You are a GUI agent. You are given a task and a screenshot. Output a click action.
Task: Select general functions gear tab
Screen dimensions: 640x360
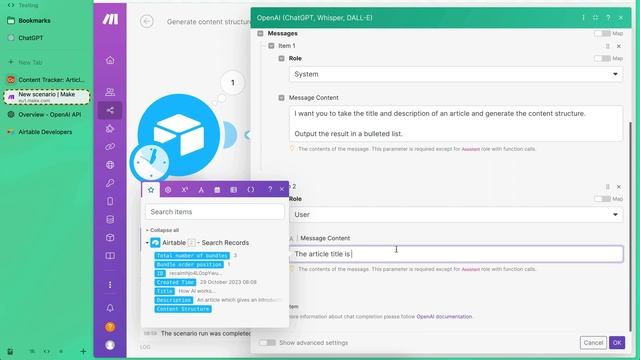point(168,190)
